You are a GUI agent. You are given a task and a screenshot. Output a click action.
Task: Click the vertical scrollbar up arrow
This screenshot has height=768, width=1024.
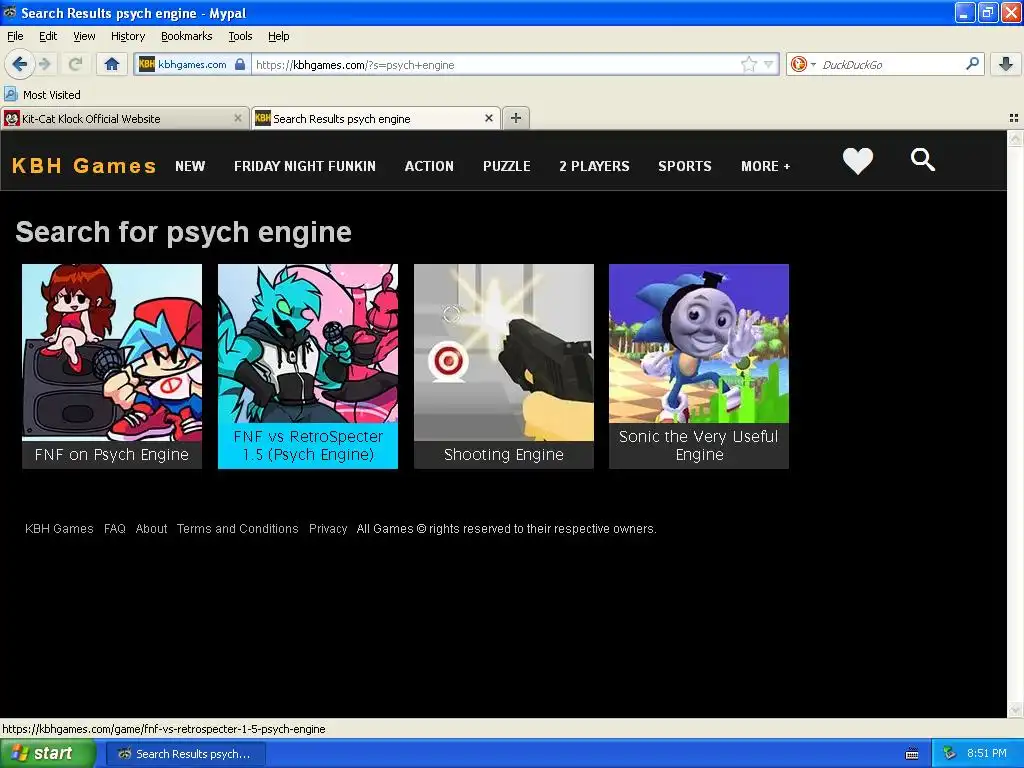pos(1015,138)
